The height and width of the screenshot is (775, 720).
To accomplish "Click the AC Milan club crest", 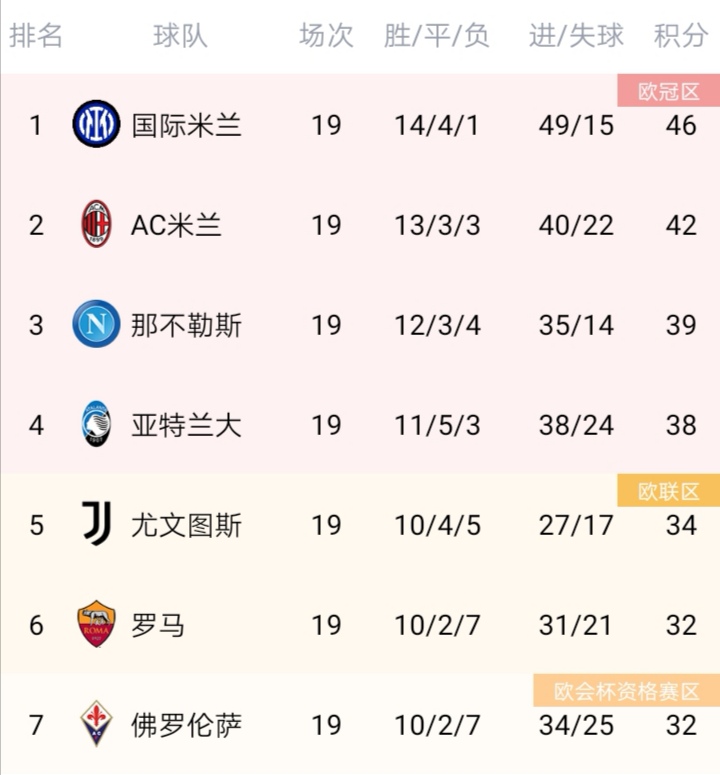I will [x=96, y=224].
